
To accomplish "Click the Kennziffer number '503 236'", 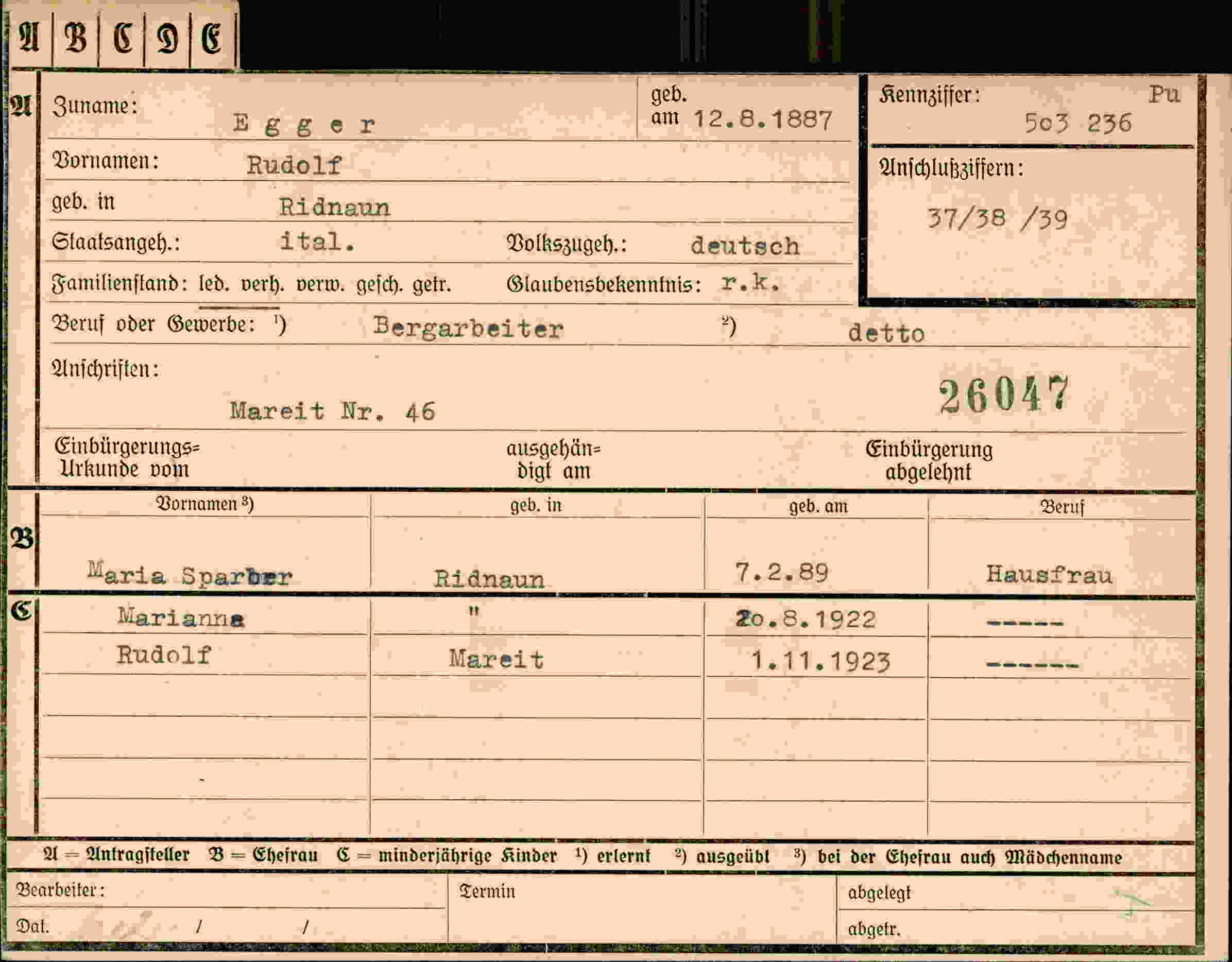I will pyautogui.click(x=1078, y=123).
